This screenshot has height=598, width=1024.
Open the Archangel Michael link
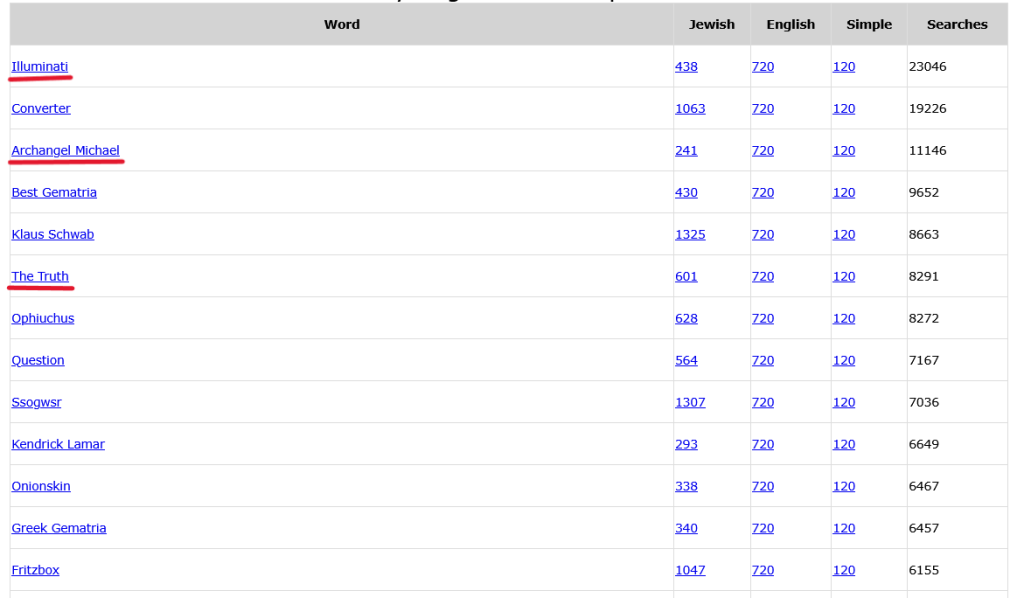65,151
